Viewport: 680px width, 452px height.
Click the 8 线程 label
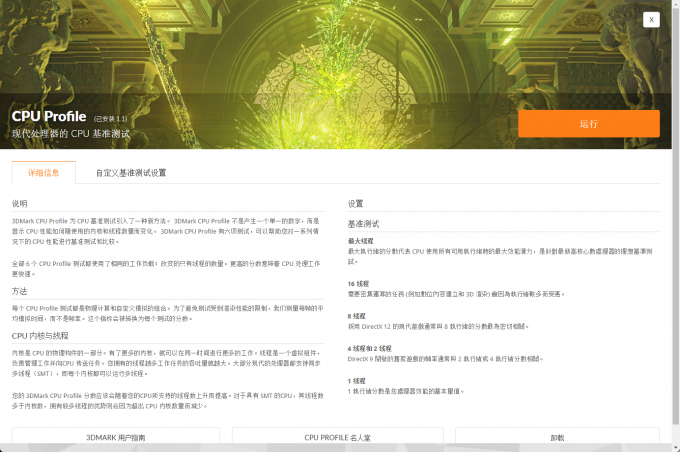click(x=356, y=316)
